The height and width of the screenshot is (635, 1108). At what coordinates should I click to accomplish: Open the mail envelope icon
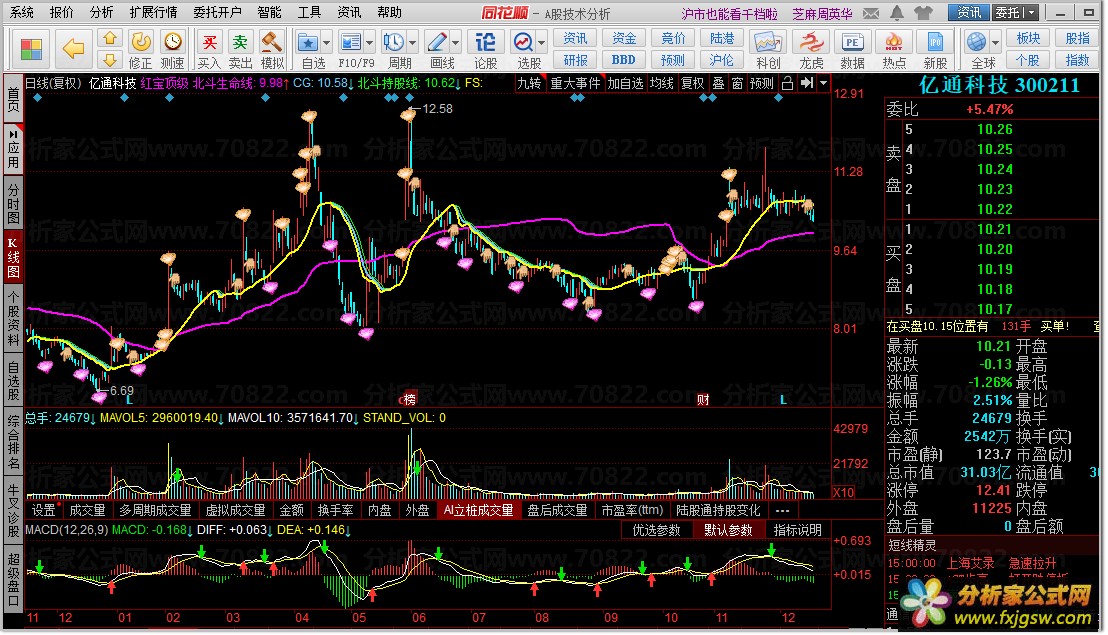pyautogui.click(x=871, y=13)
